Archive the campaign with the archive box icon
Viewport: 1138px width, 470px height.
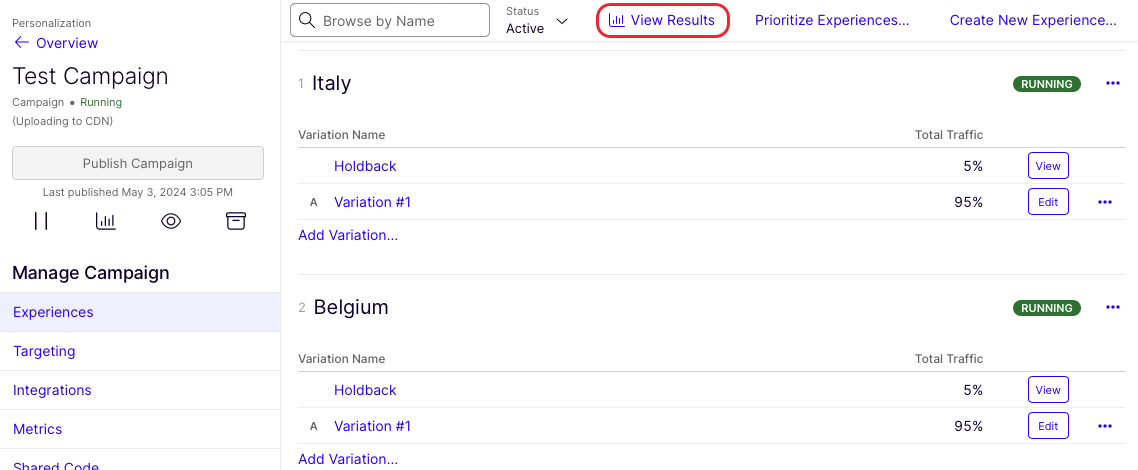click(236, 221)
